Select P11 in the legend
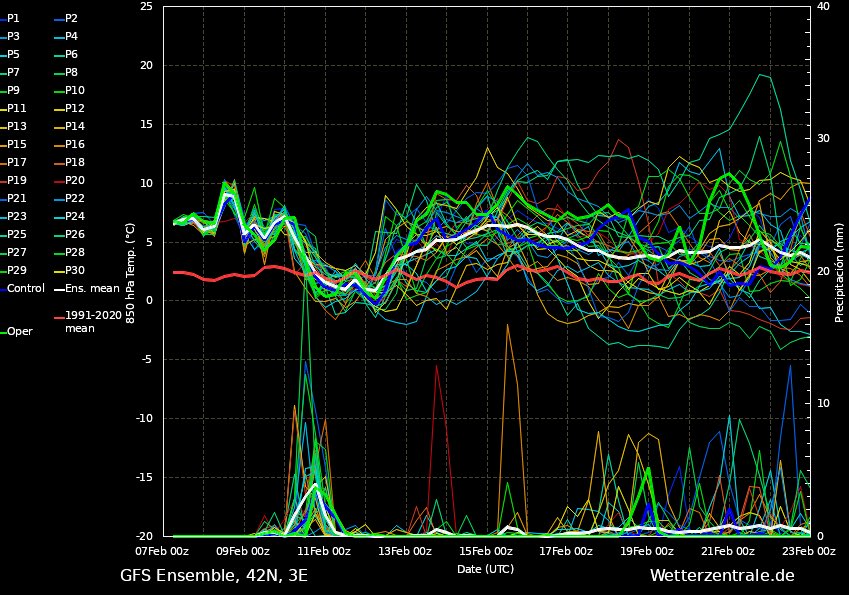 point(13,108)
